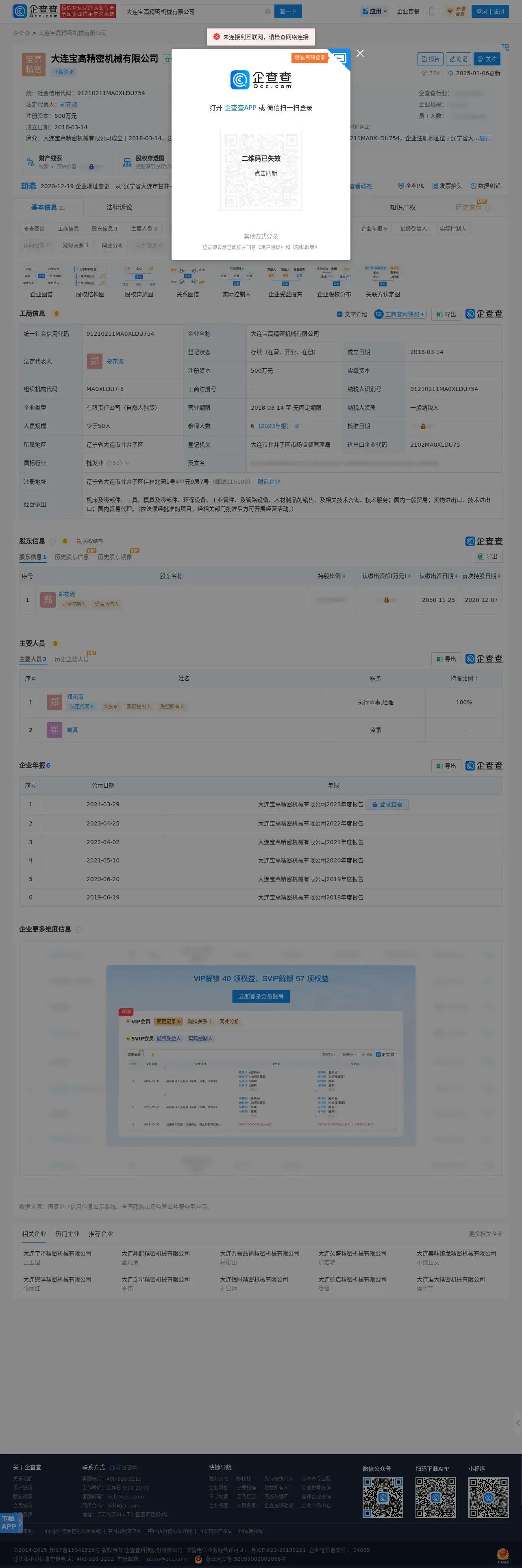Open the 应用 dropdown in header

point(374,11)
